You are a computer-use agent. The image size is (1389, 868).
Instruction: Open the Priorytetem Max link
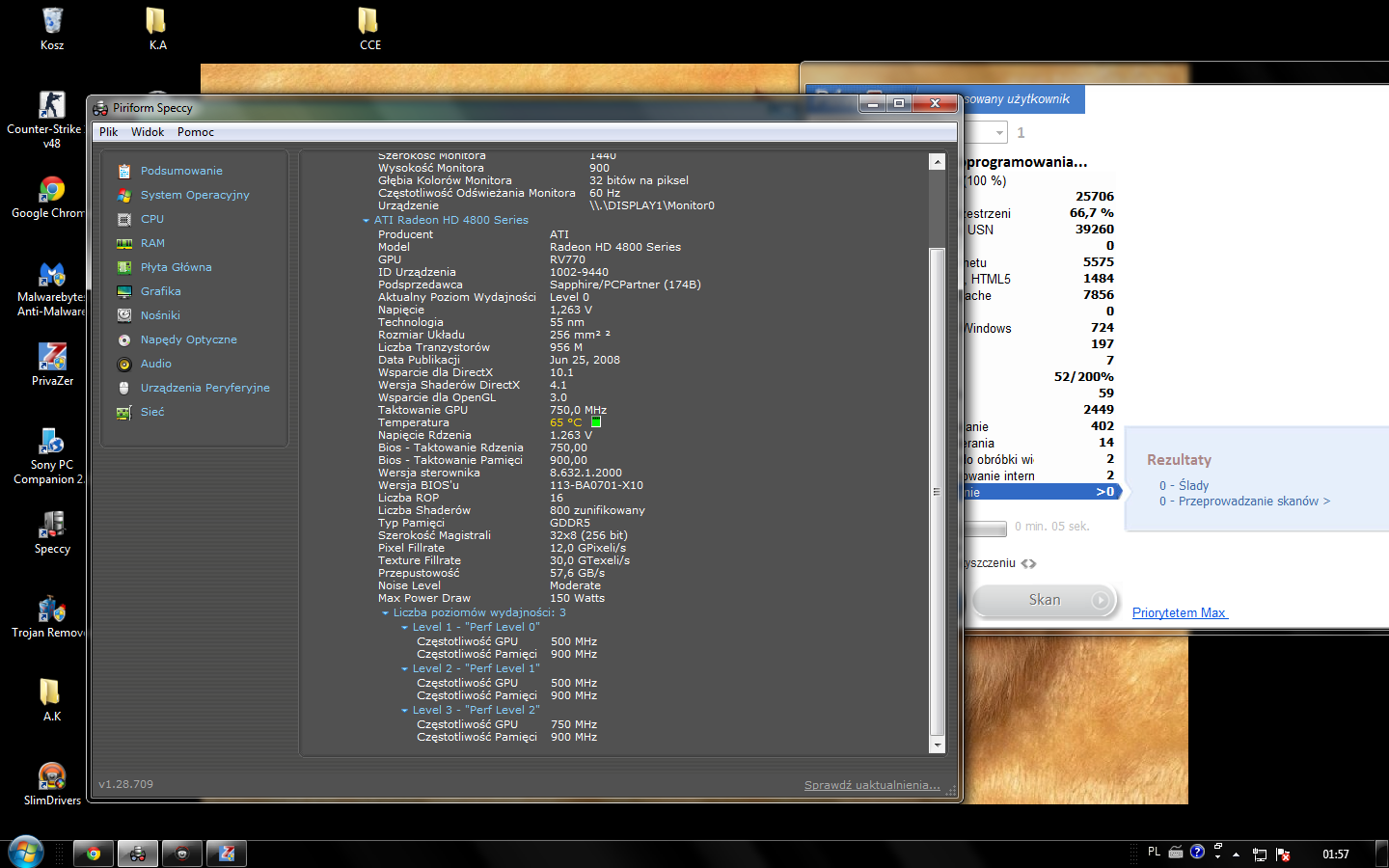tap(1180, 613)
